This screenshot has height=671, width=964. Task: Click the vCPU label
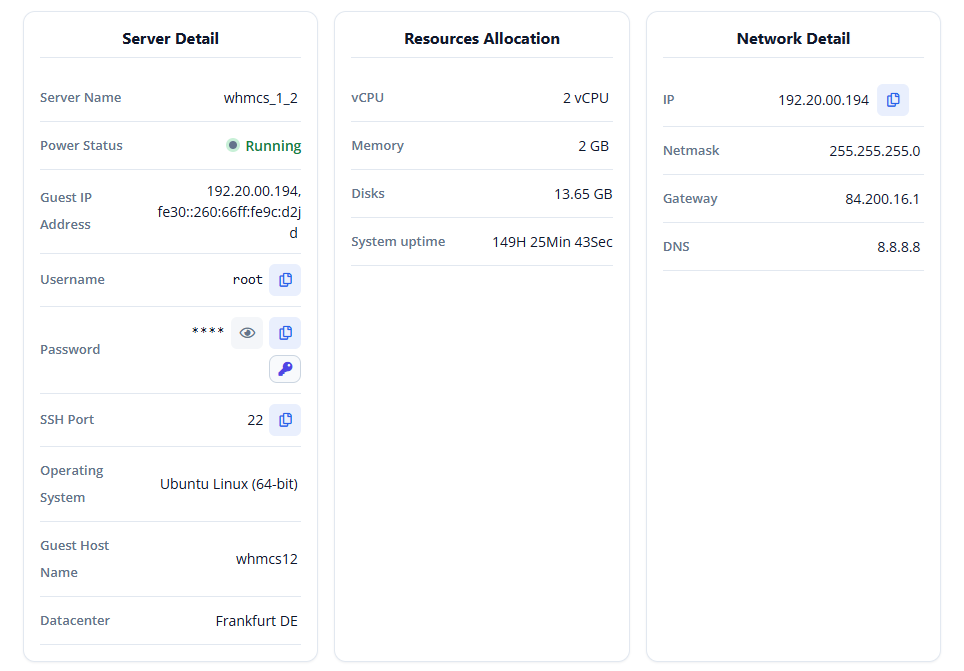(368, 98)
